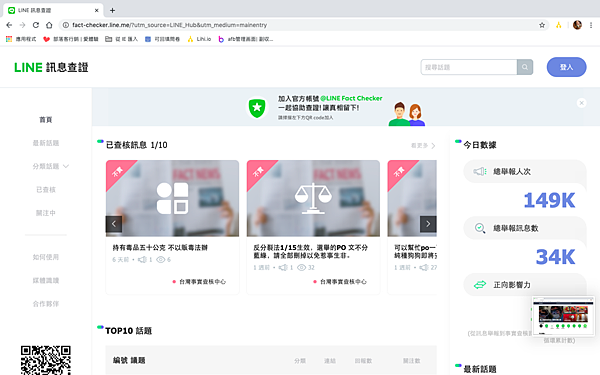
Task: Click the LINE 訊息查證 logo
Action: 51,67
